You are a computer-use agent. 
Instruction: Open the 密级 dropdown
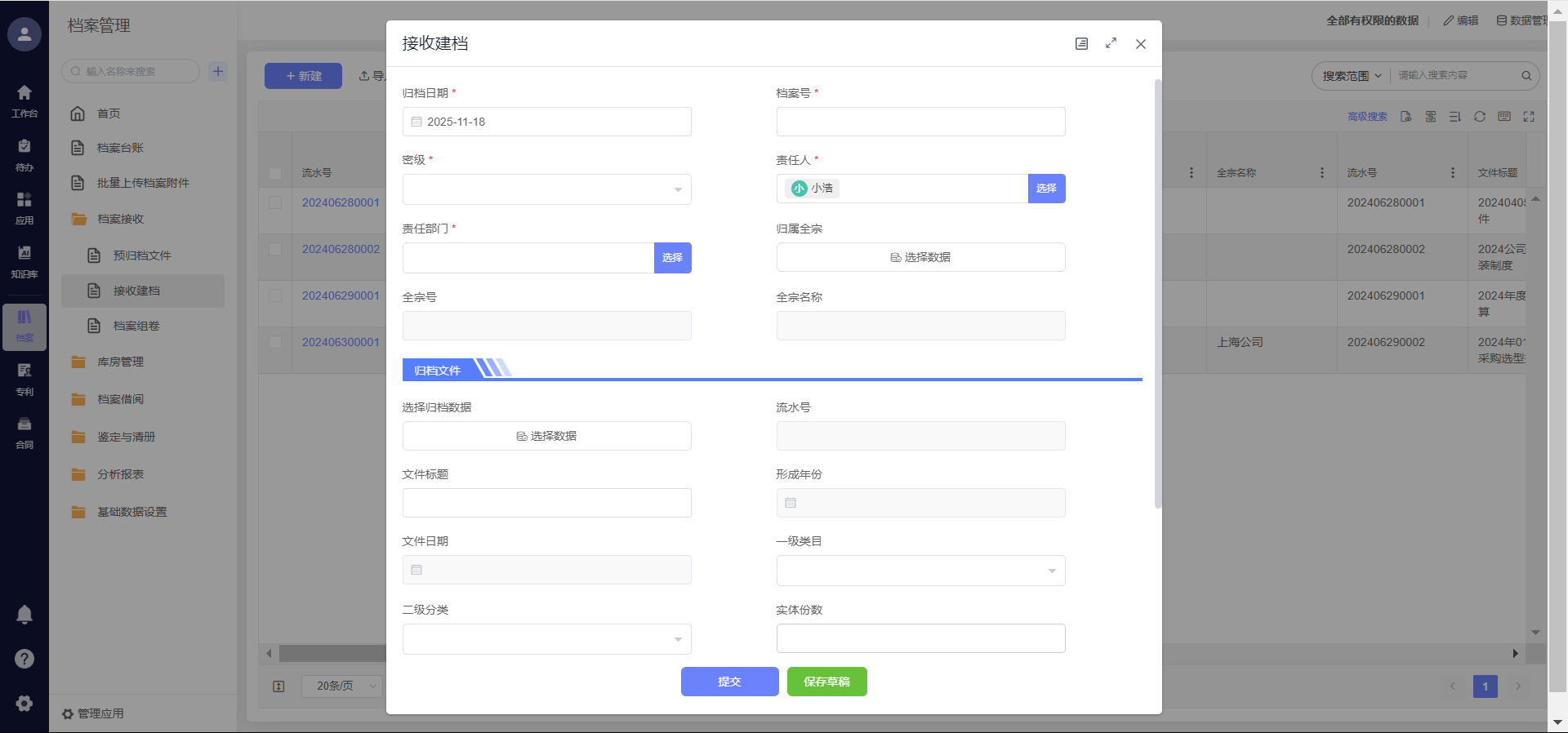(x=546, y=189)
